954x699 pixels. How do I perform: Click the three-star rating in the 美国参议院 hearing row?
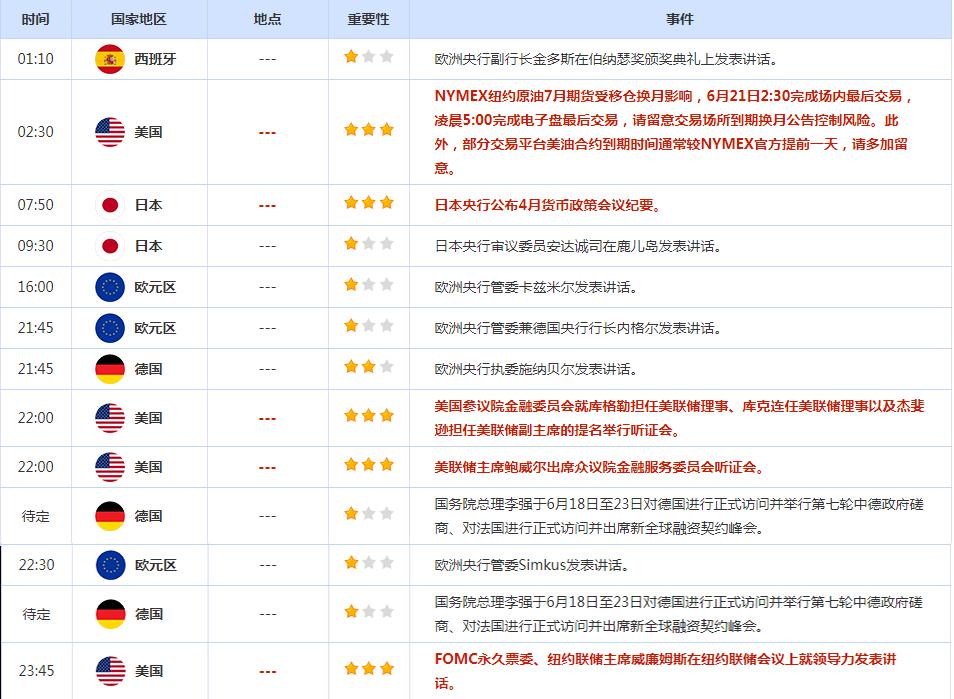click(369, 415)
